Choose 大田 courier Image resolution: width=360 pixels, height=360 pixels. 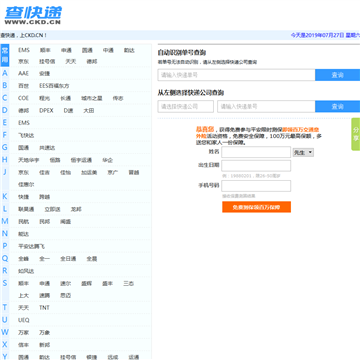[89, 110]
